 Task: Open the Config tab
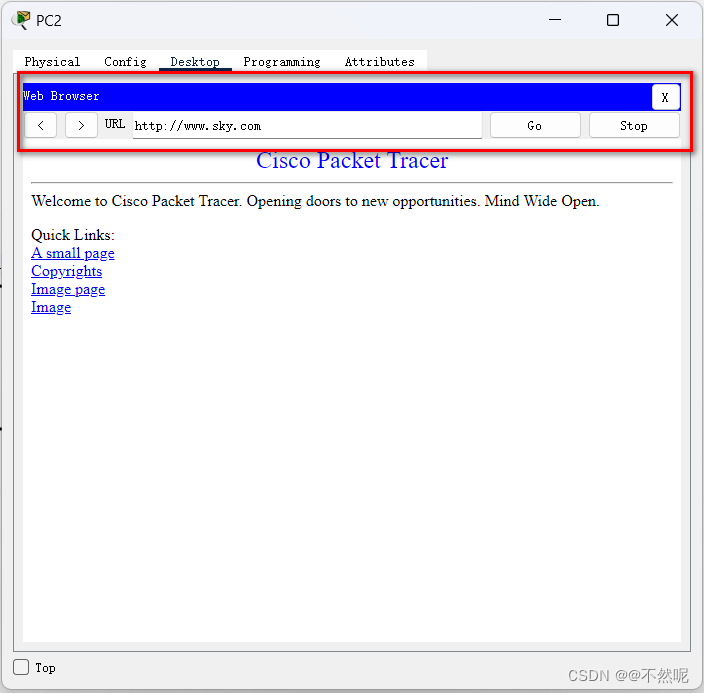point(125,62)
